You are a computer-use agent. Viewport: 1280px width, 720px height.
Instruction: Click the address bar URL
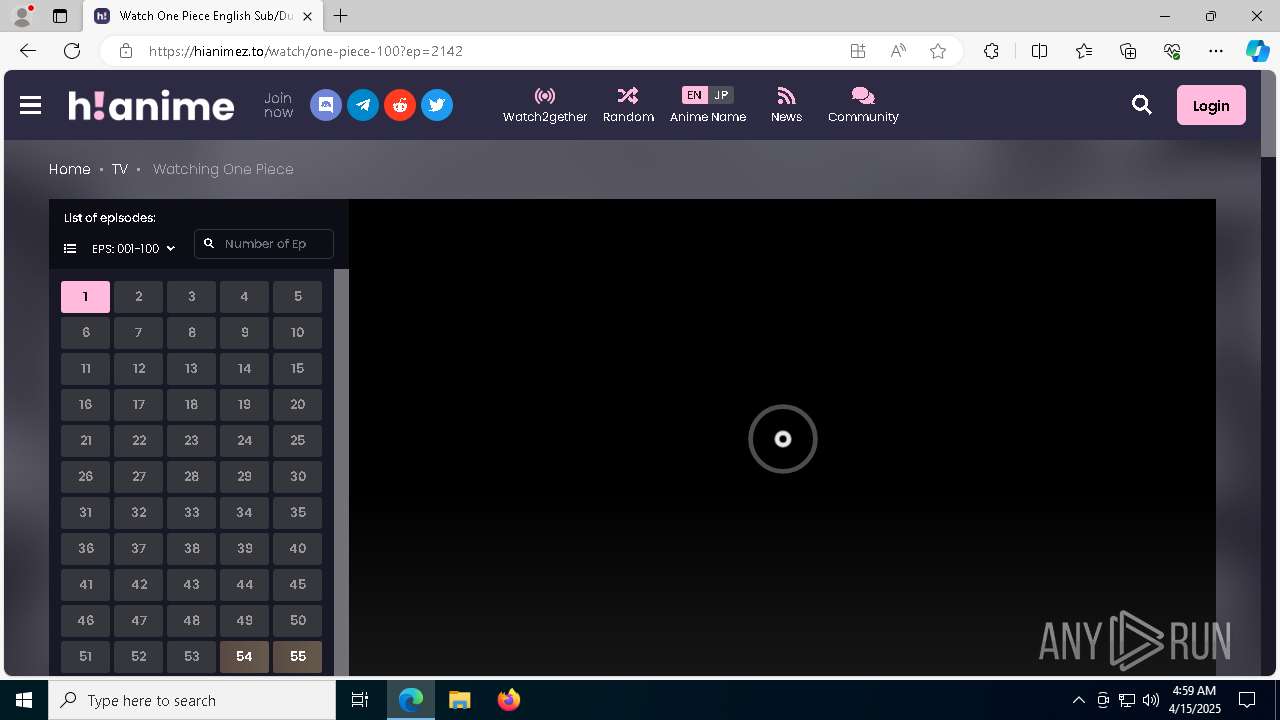[x=306, y=51]
